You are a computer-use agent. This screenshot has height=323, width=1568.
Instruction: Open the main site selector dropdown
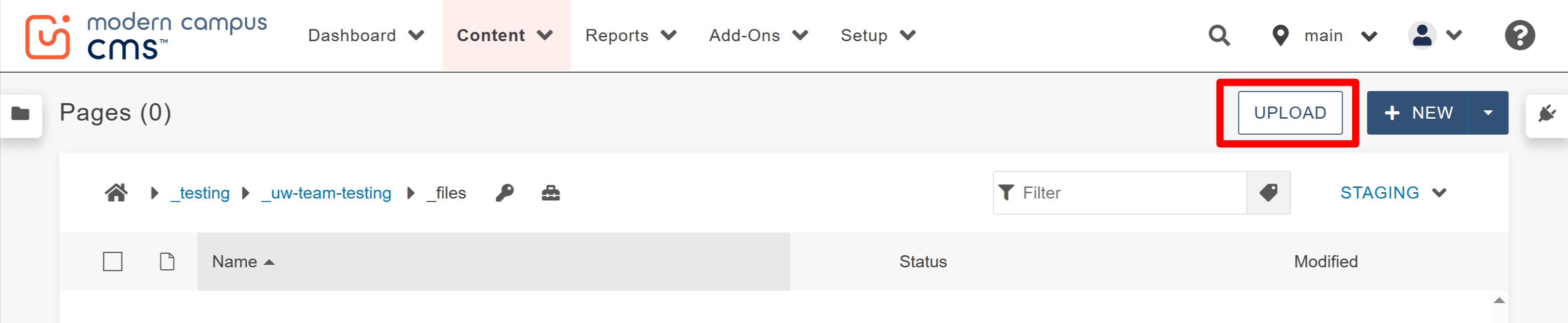click(1325, 36)
